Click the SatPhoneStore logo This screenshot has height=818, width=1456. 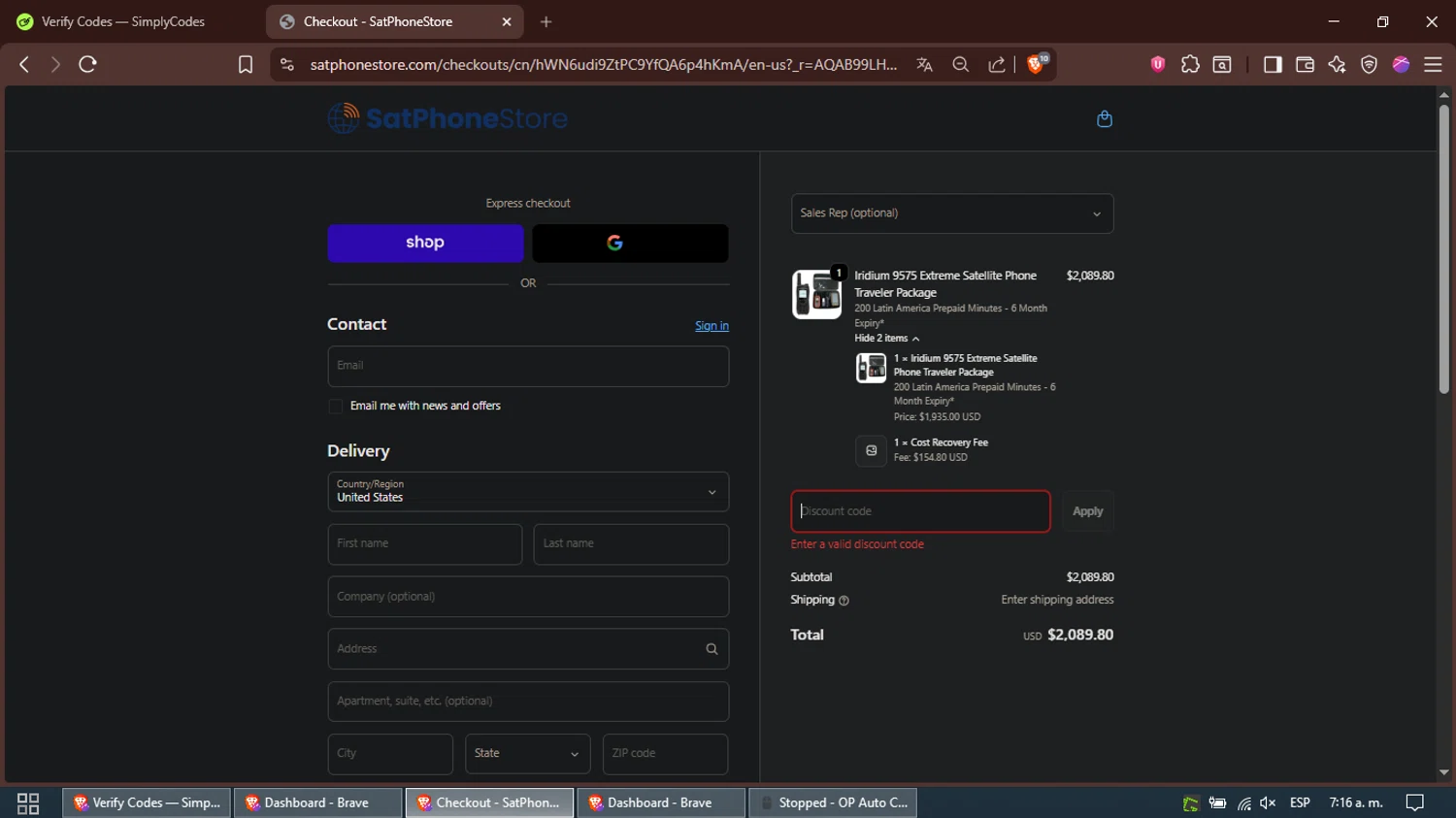(447, 118)
